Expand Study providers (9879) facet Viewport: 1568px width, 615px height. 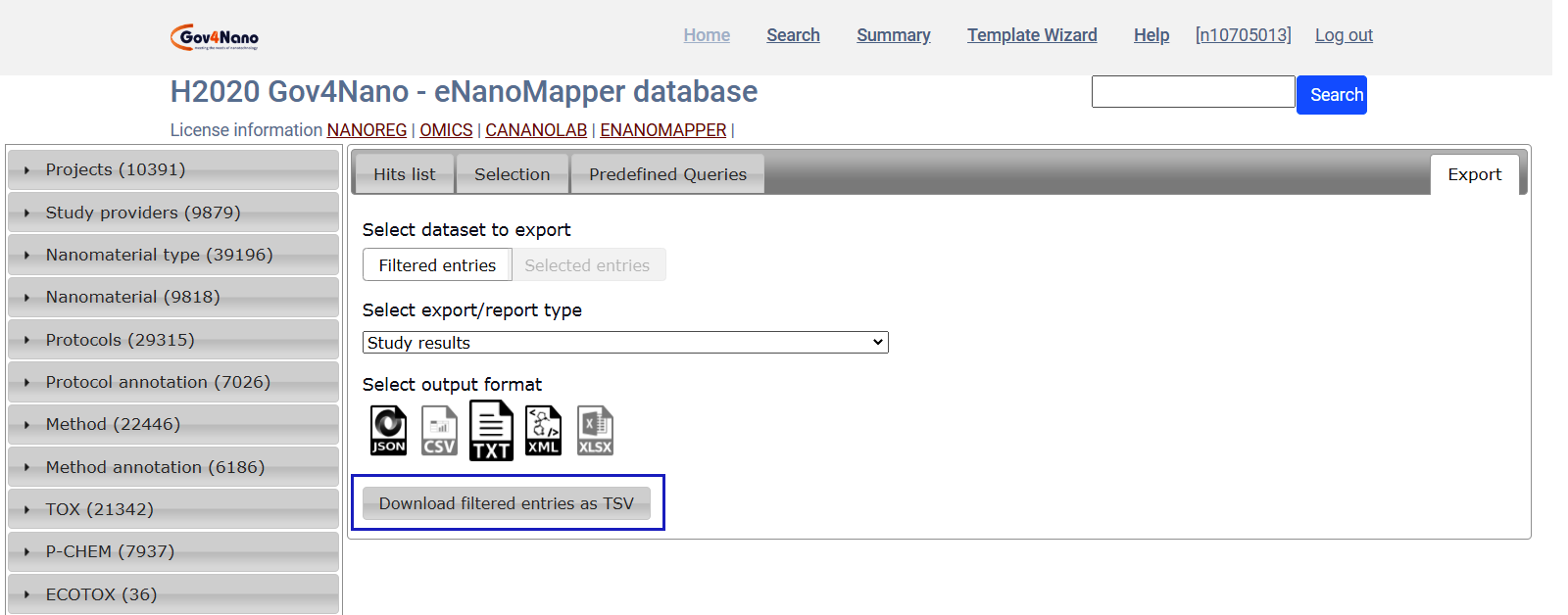coord(173,213)
